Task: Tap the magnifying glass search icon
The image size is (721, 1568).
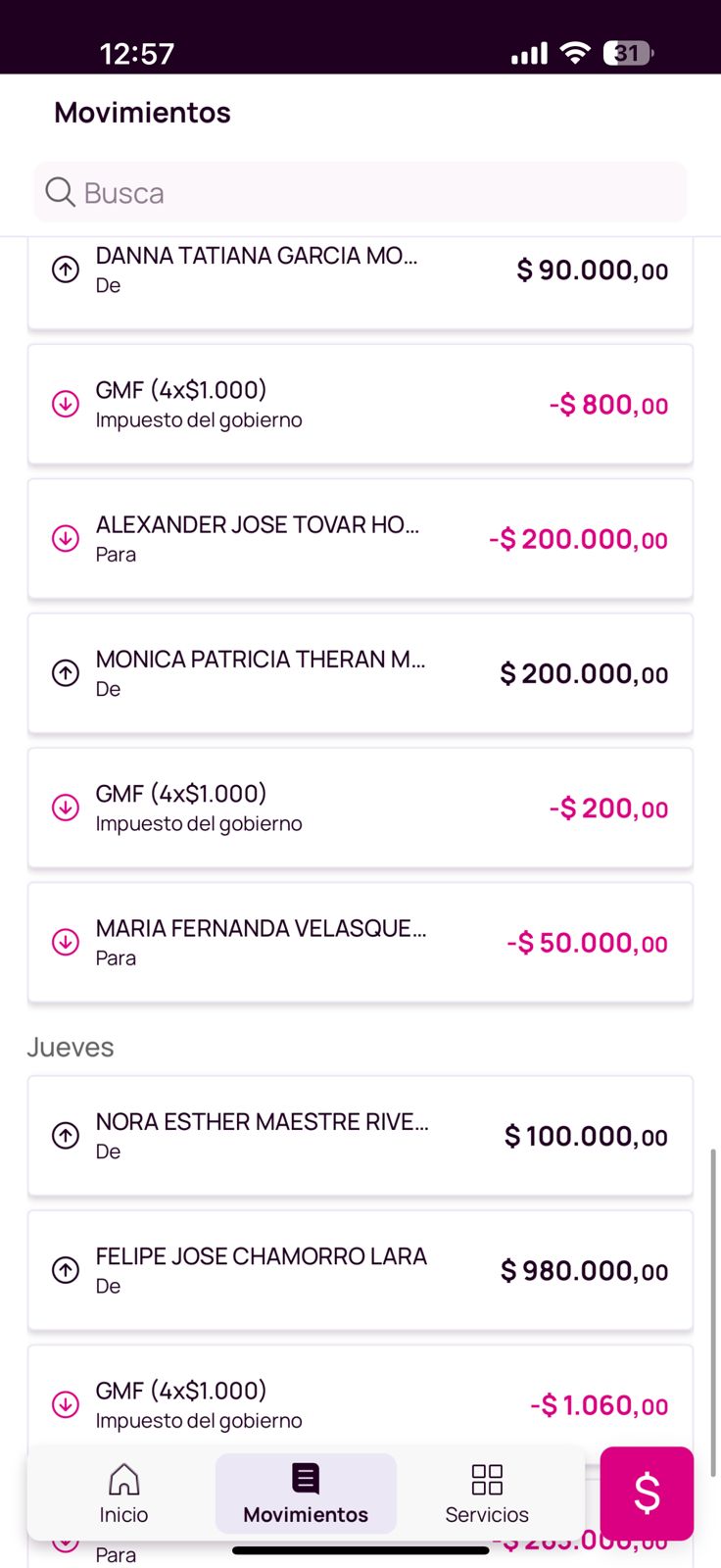Action: coord(60,192)
